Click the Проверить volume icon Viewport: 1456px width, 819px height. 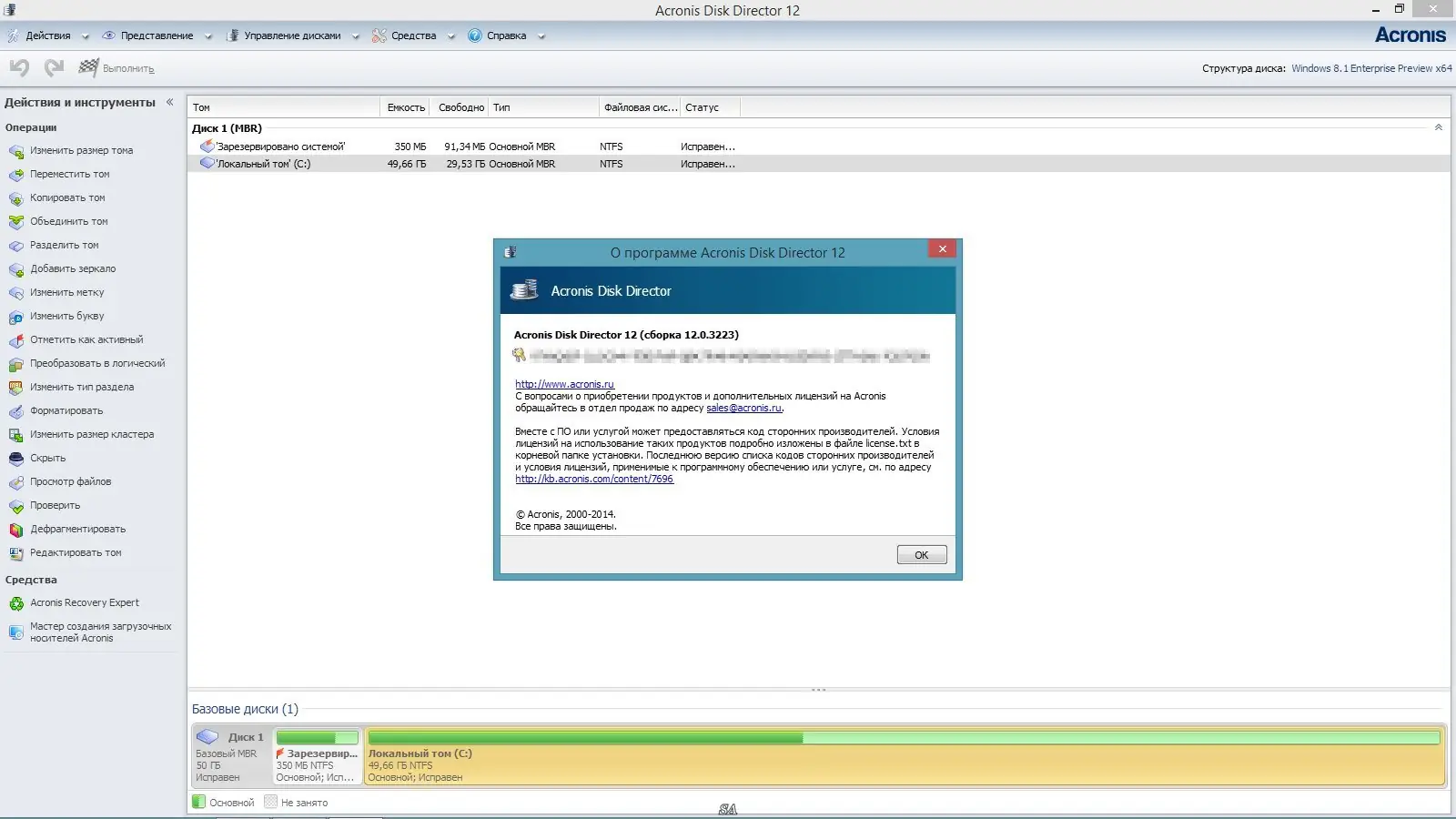tap(16, 506)
